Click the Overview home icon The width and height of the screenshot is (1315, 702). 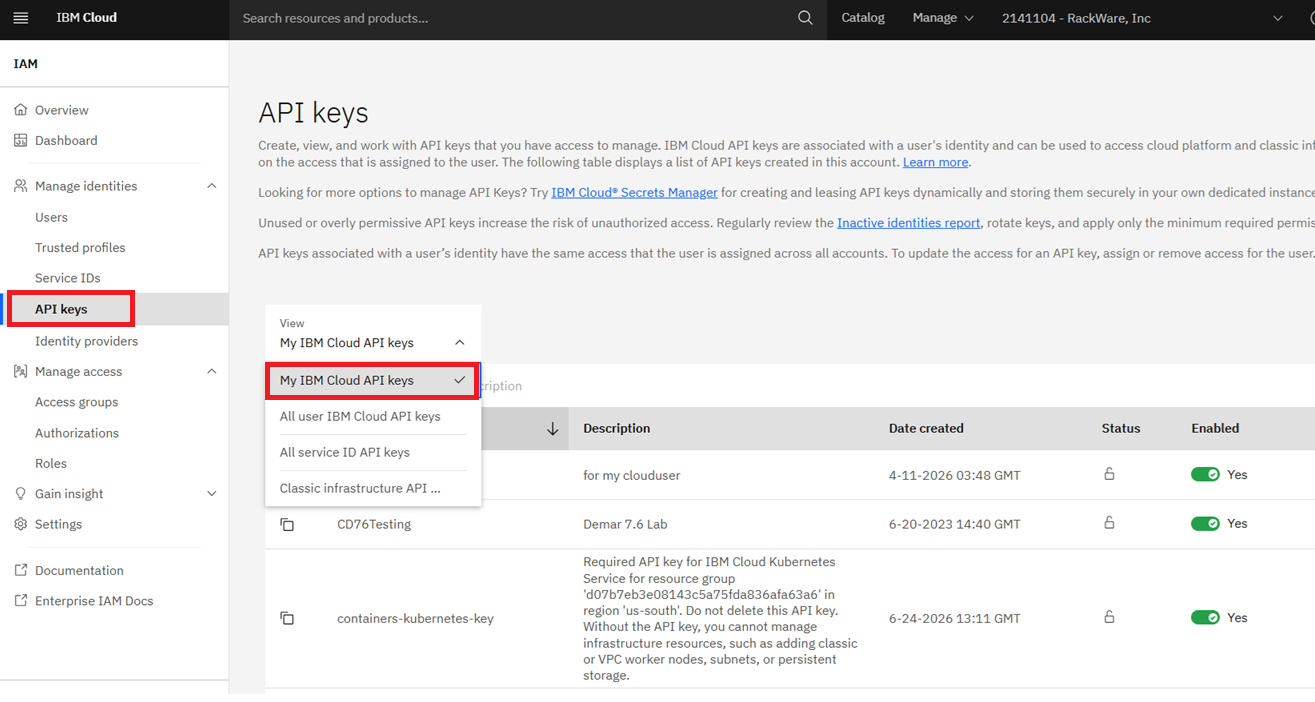20,110
